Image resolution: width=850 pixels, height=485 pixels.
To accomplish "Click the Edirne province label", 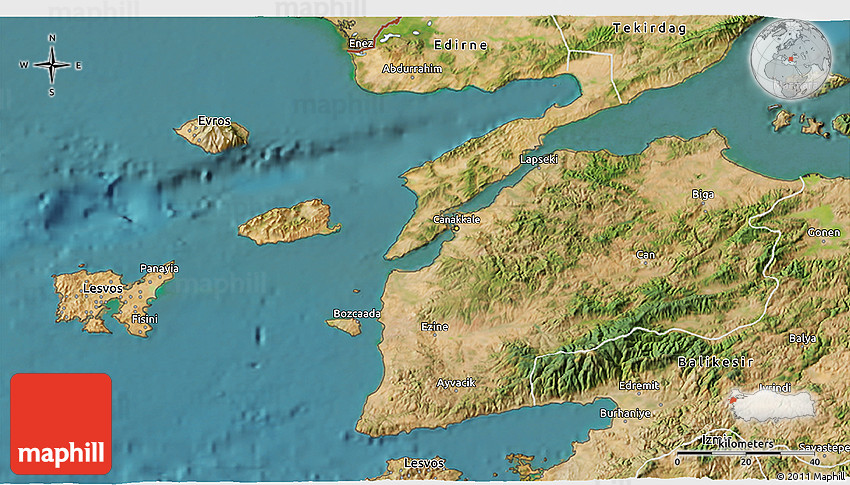I will click(x=459, y=45).
